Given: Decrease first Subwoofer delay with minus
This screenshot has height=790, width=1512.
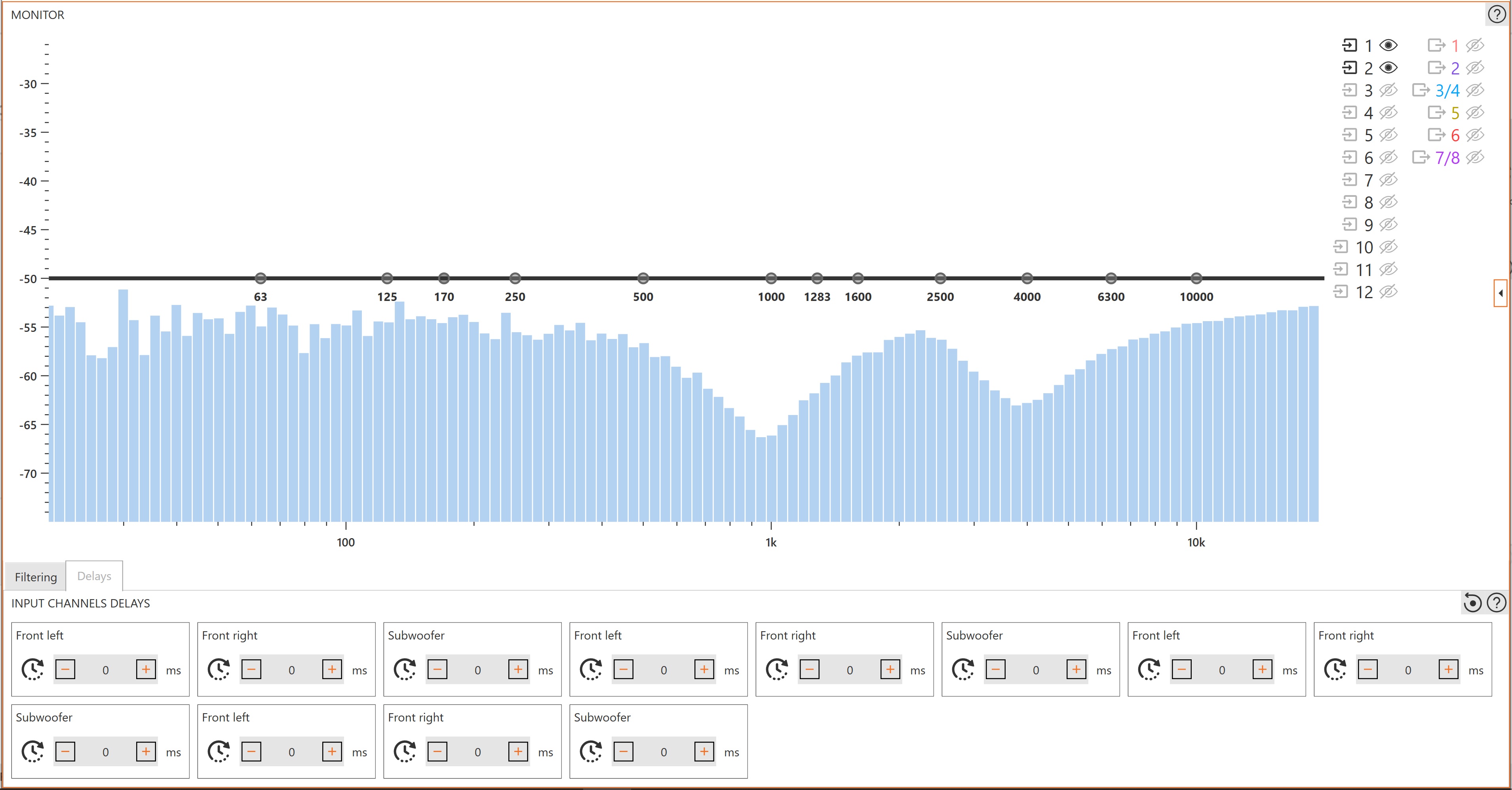Looking at the screenshot, I should click(437, 670).
